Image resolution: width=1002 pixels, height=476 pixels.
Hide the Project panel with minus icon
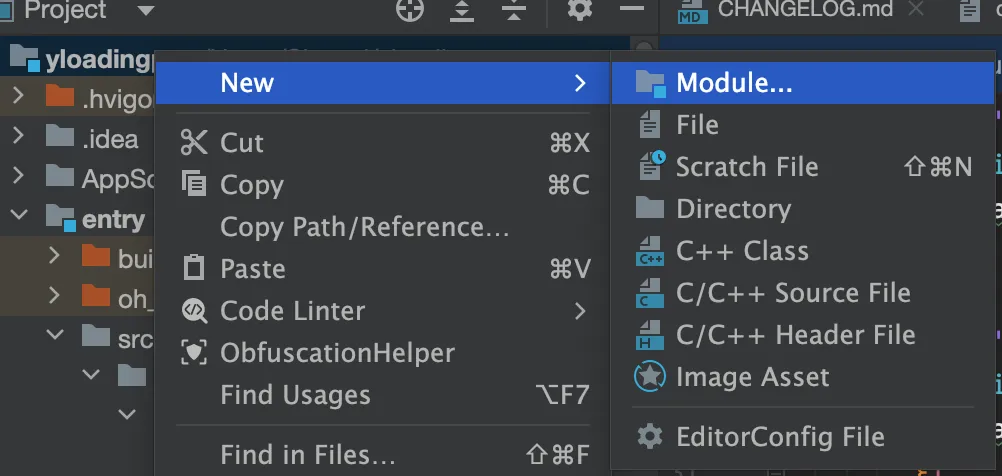pyautogui.click(x=631, y=10)
